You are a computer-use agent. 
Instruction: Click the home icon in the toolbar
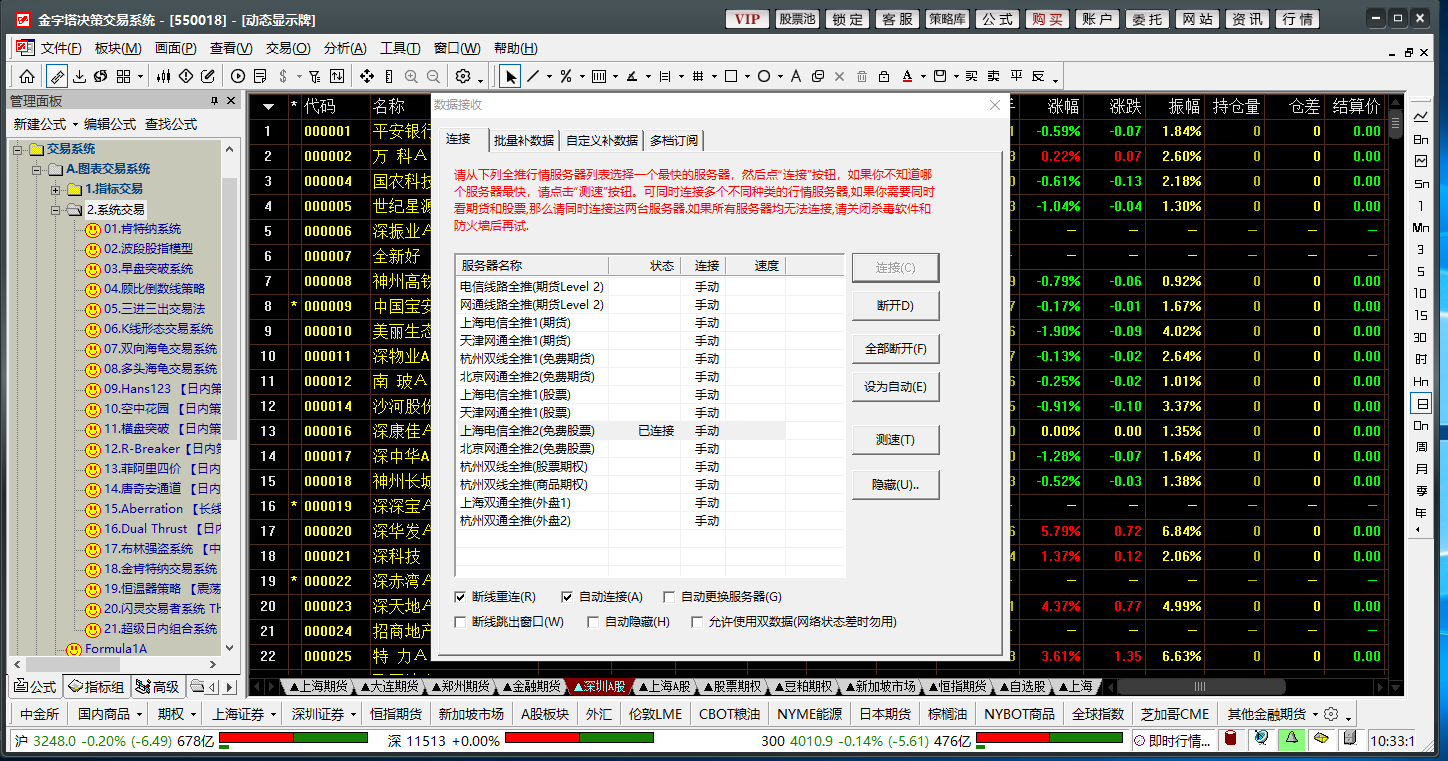click(27, 76)
